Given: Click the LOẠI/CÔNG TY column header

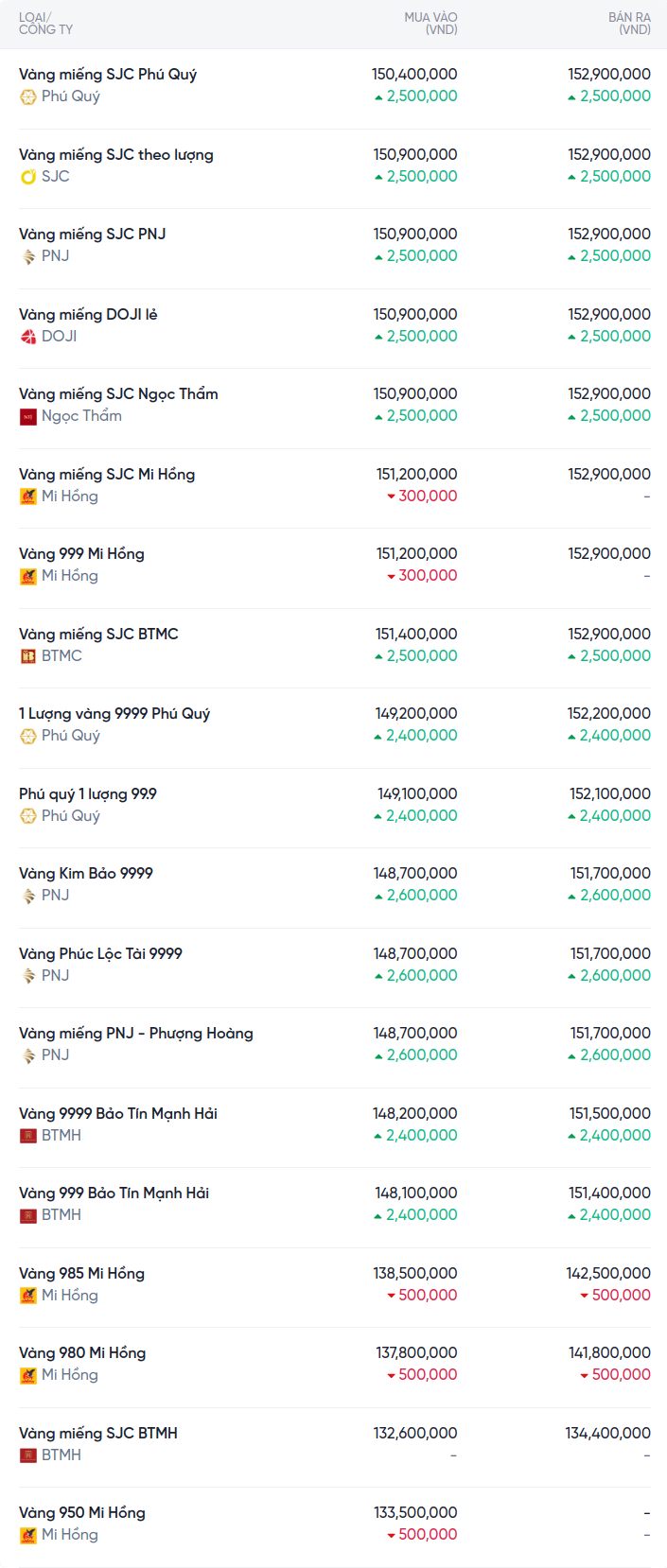Looking at the screenshot, I should tap(45, 24).
